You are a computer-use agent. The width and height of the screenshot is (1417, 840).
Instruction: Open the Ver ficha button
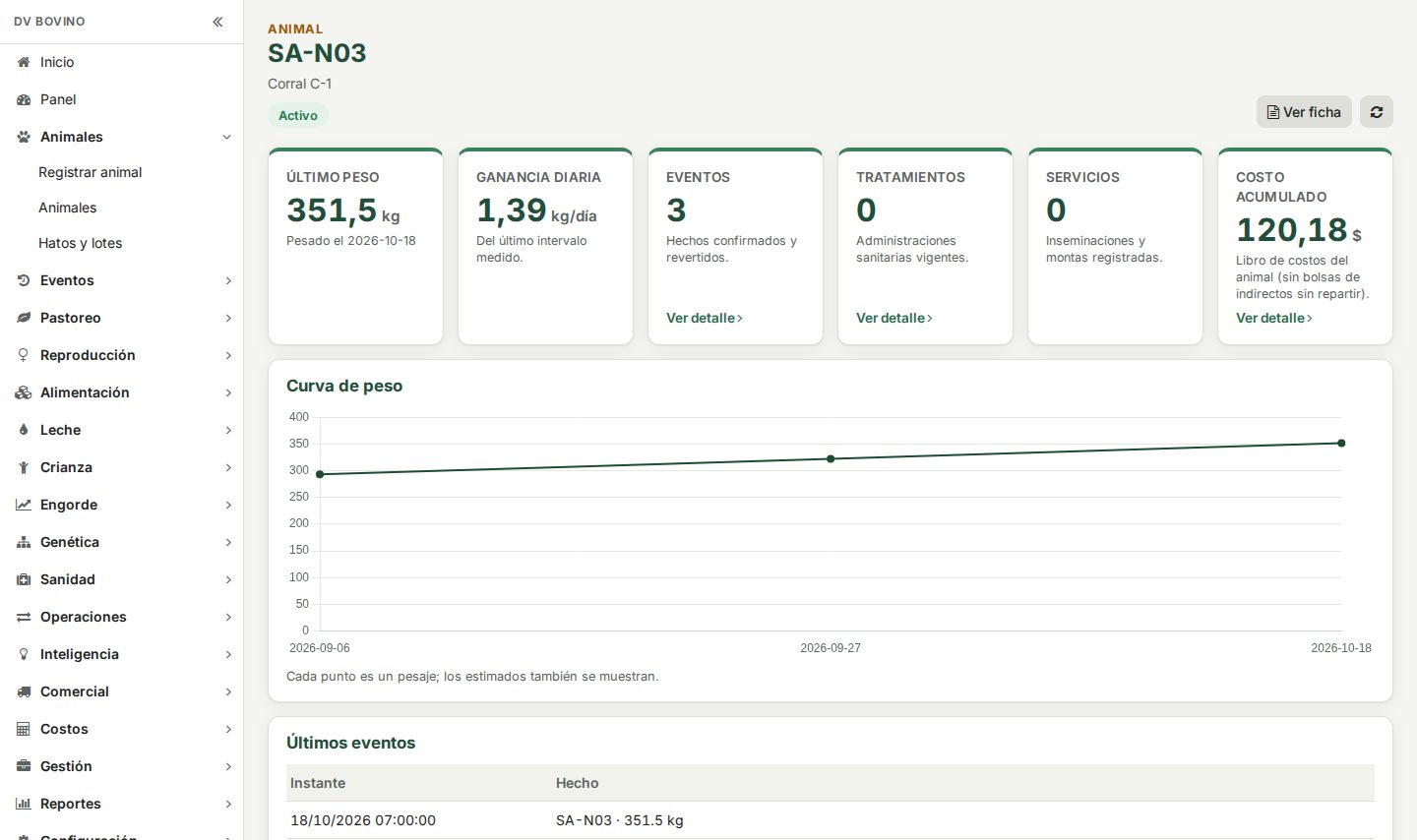click(x=1304, y=112)
